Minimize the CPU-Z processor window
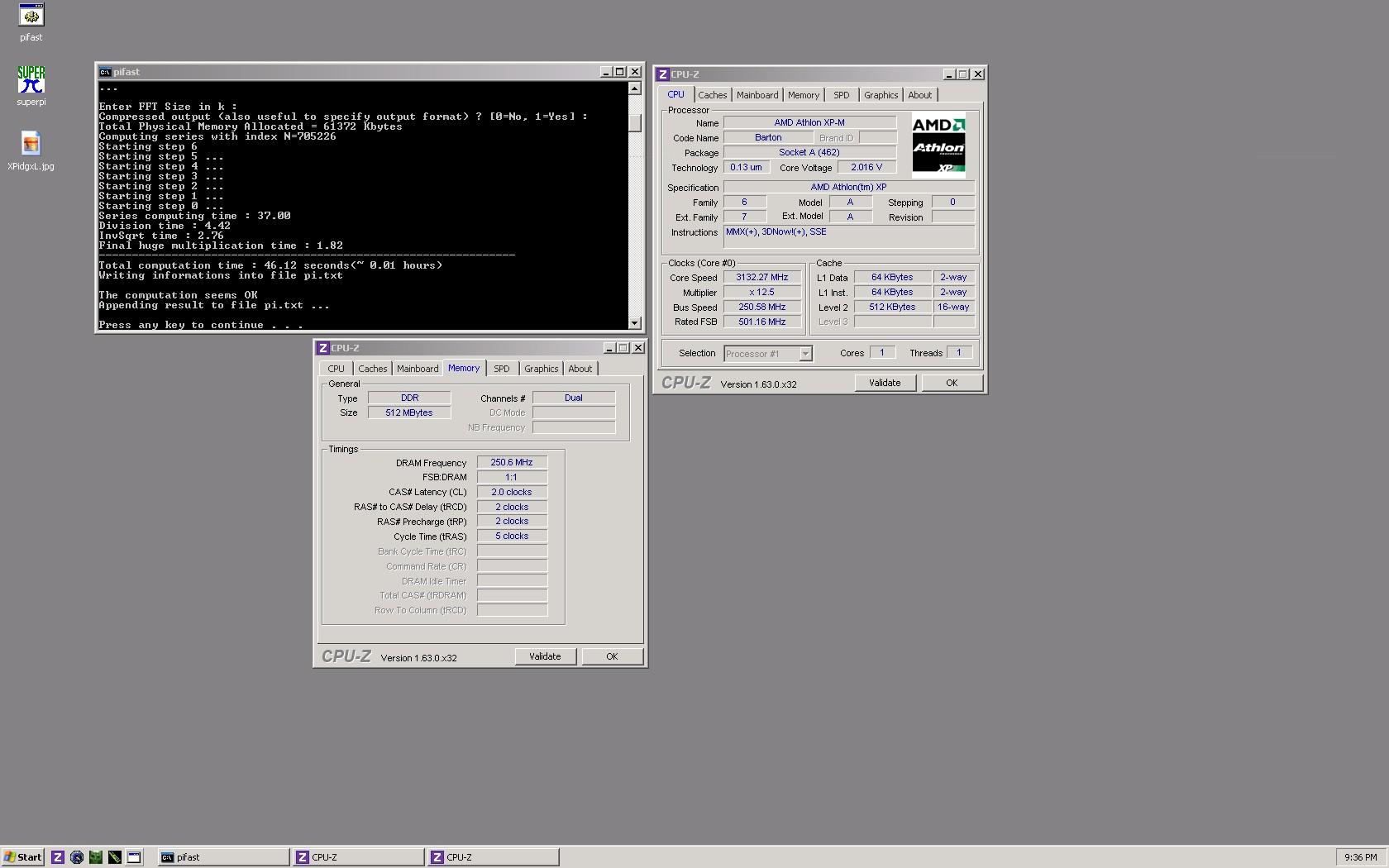This screenshot has width=1389, height=868. 949,74
